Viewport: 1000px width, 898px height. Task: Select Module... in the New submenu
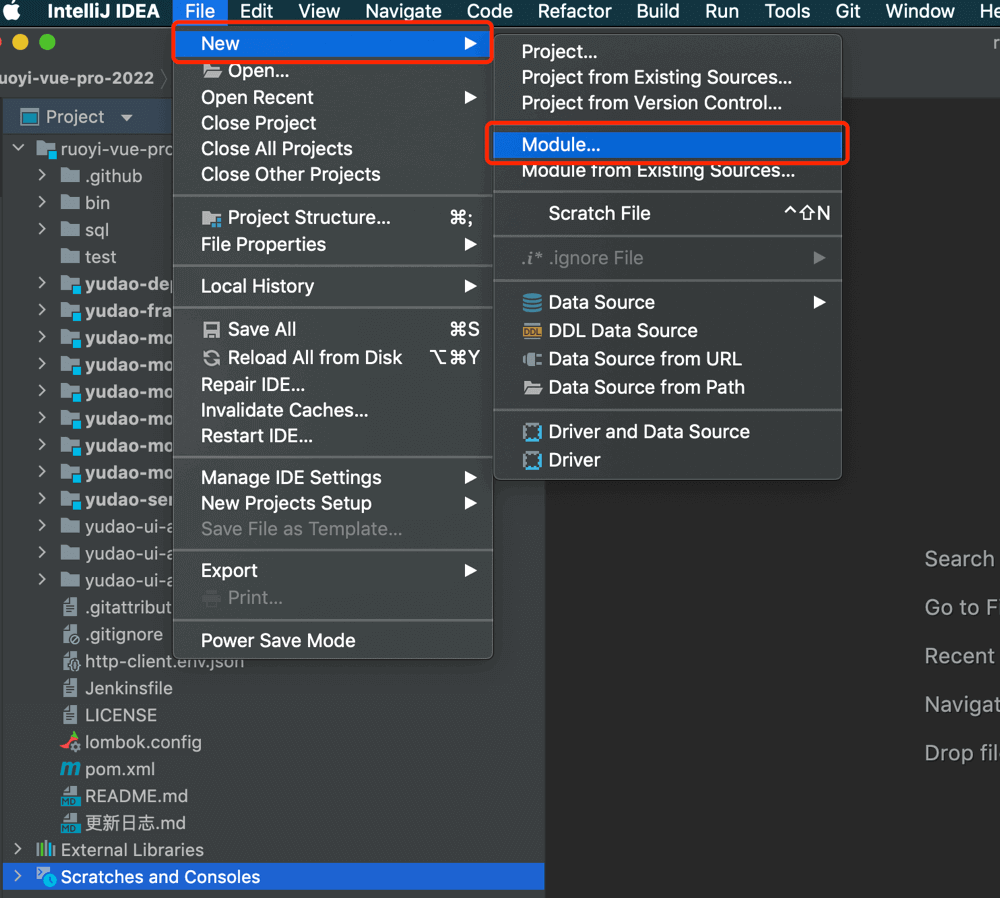coord(561,145)
